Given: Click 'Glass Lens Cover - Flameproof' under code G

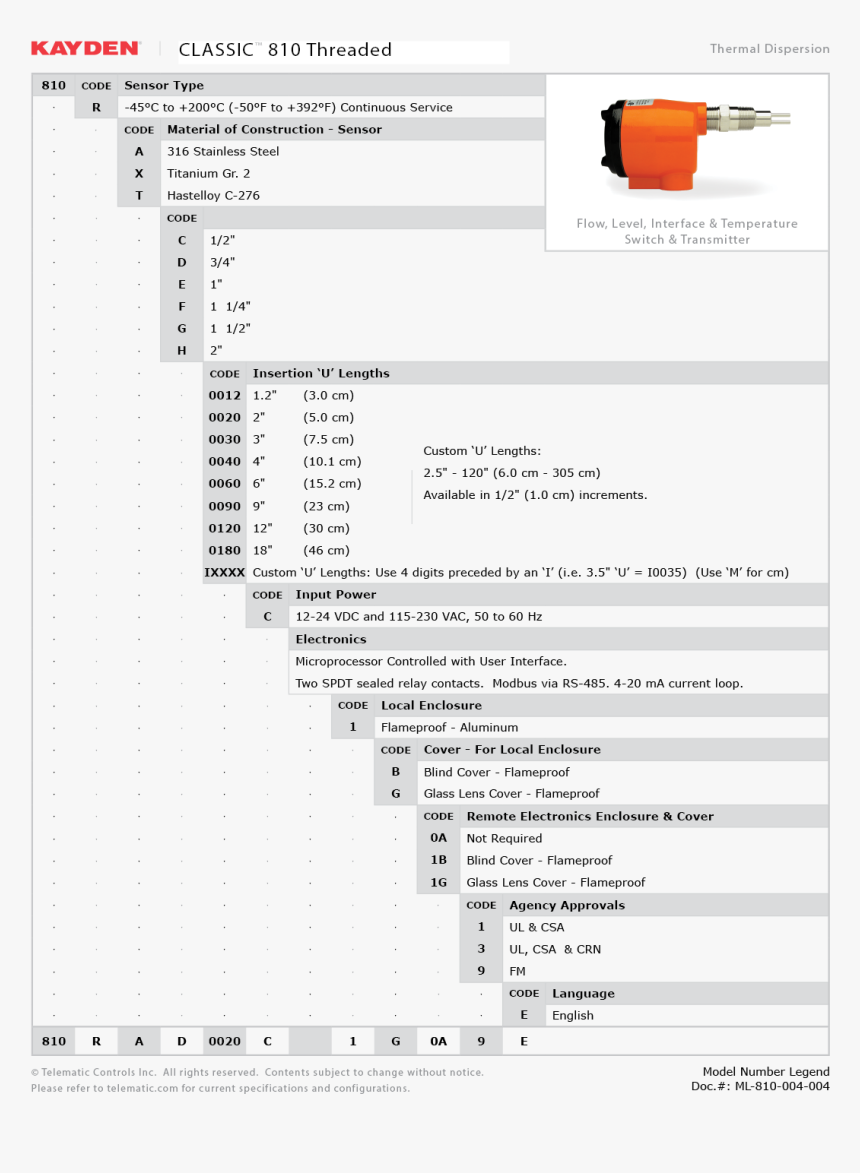Looking at the screenshot, I should coord(512,794).
